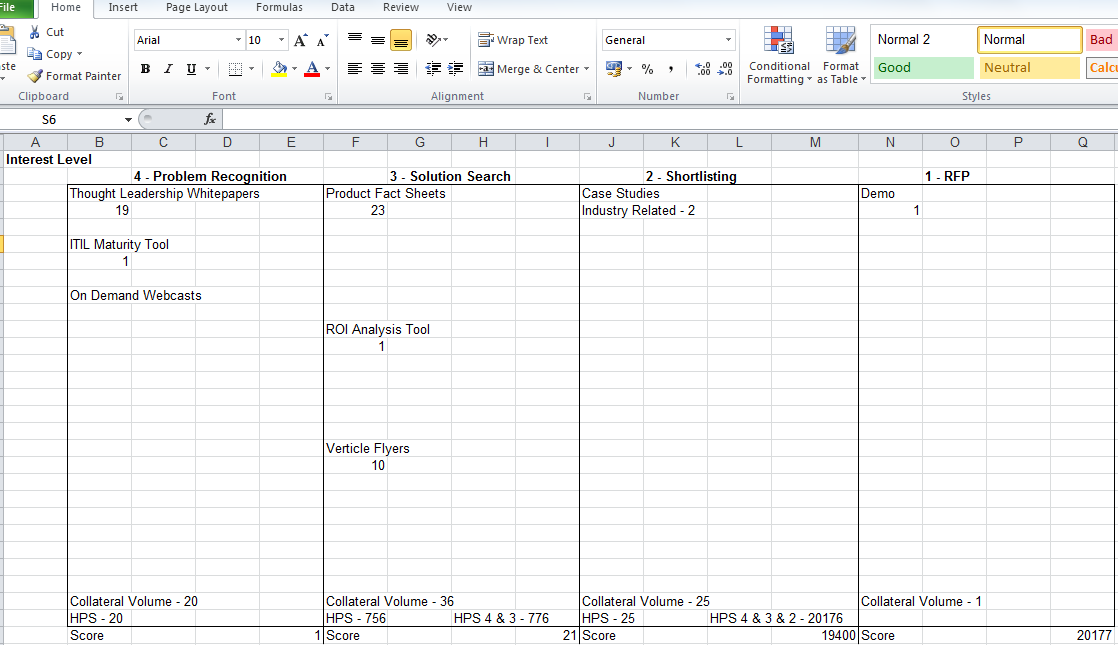
Task: Open Format as Table gallery
Action: [841, 56]
